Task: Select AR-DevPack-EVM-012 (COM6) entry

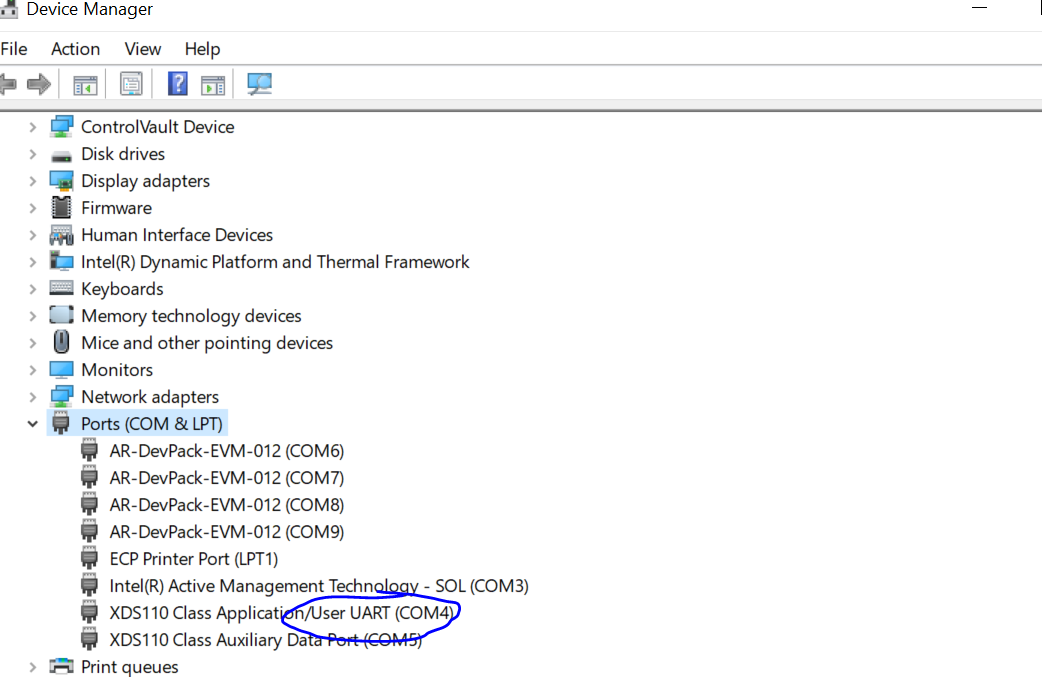Action: [227, 451]
